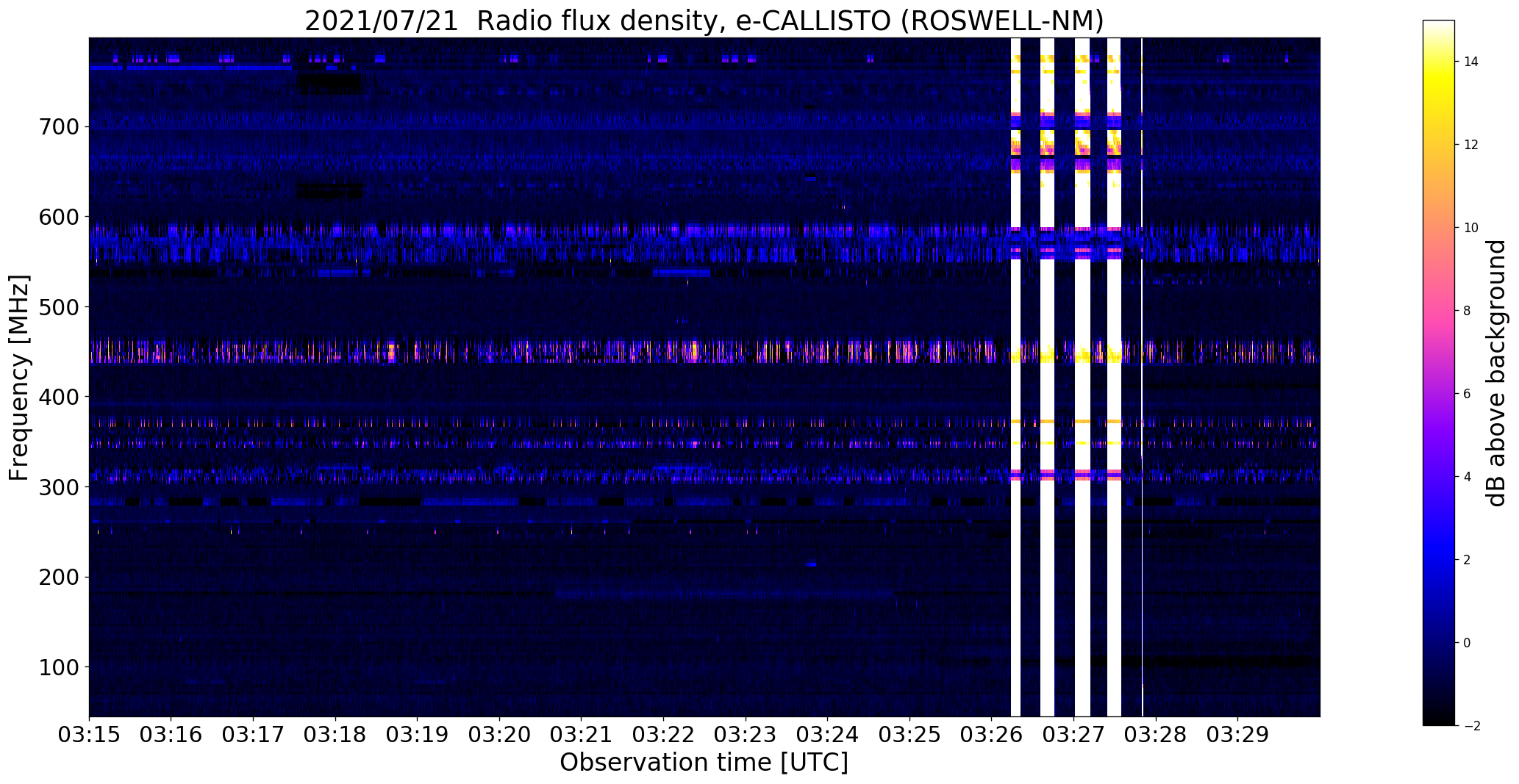The image size is (1519, 784).
Task: Click the 03:17 time tick label
Action: tap(254, 735)
